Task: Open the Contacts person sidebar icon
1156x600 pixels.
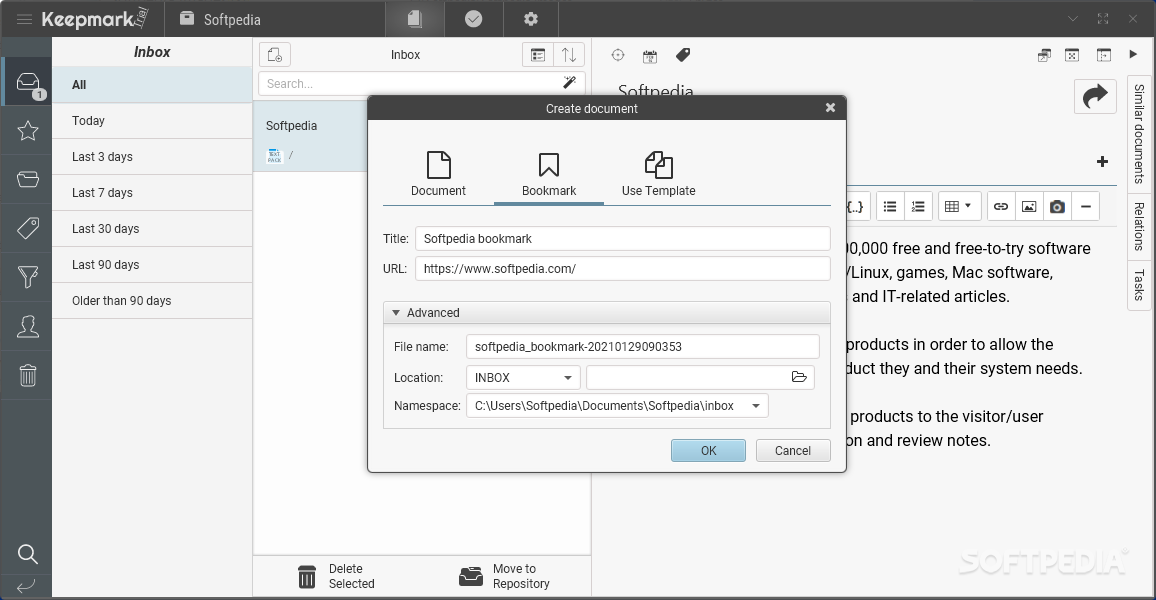Action: [28, 326]
